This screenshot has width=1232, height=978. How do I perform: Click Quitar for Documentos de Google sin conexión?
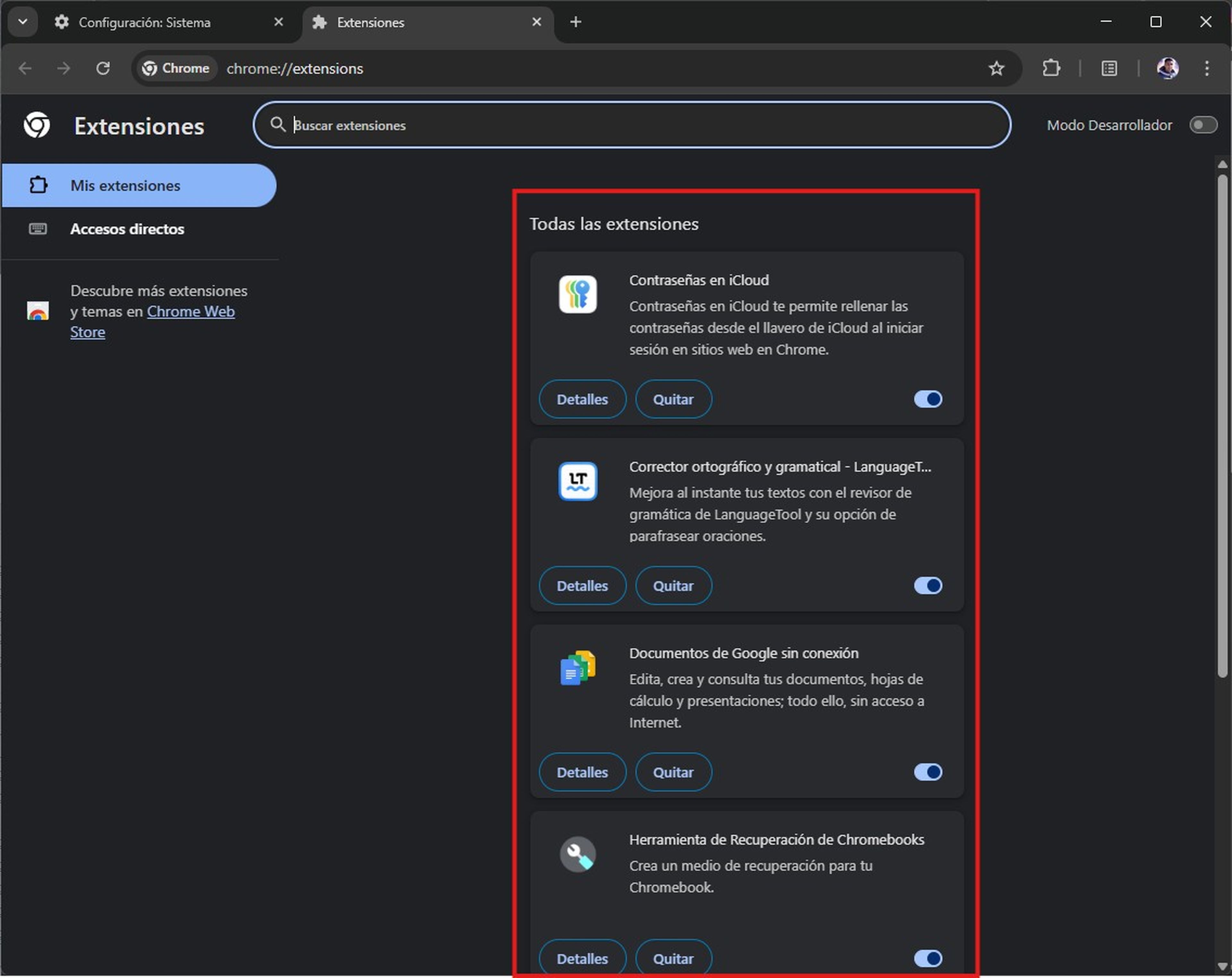click(673, 772)
